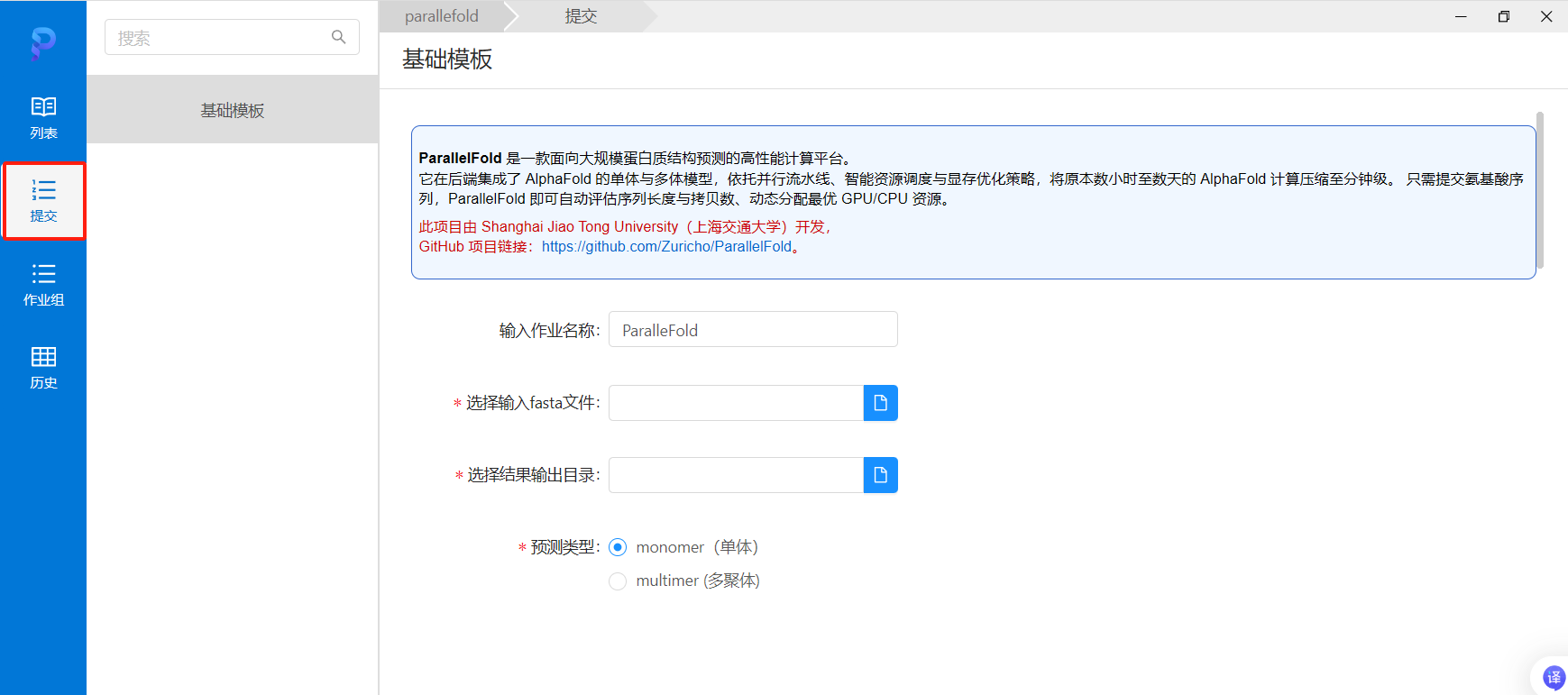Select multimer (多聚体) prediction type
Screen dimensions: 1568x695
point(618,581)
